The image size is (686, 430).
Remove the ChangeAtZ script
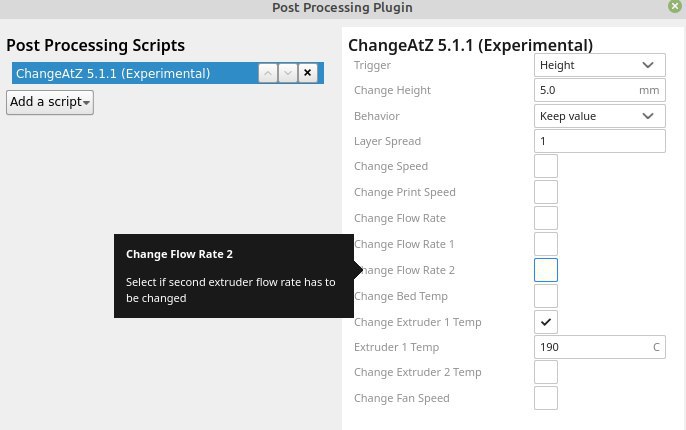coord(307,73)
